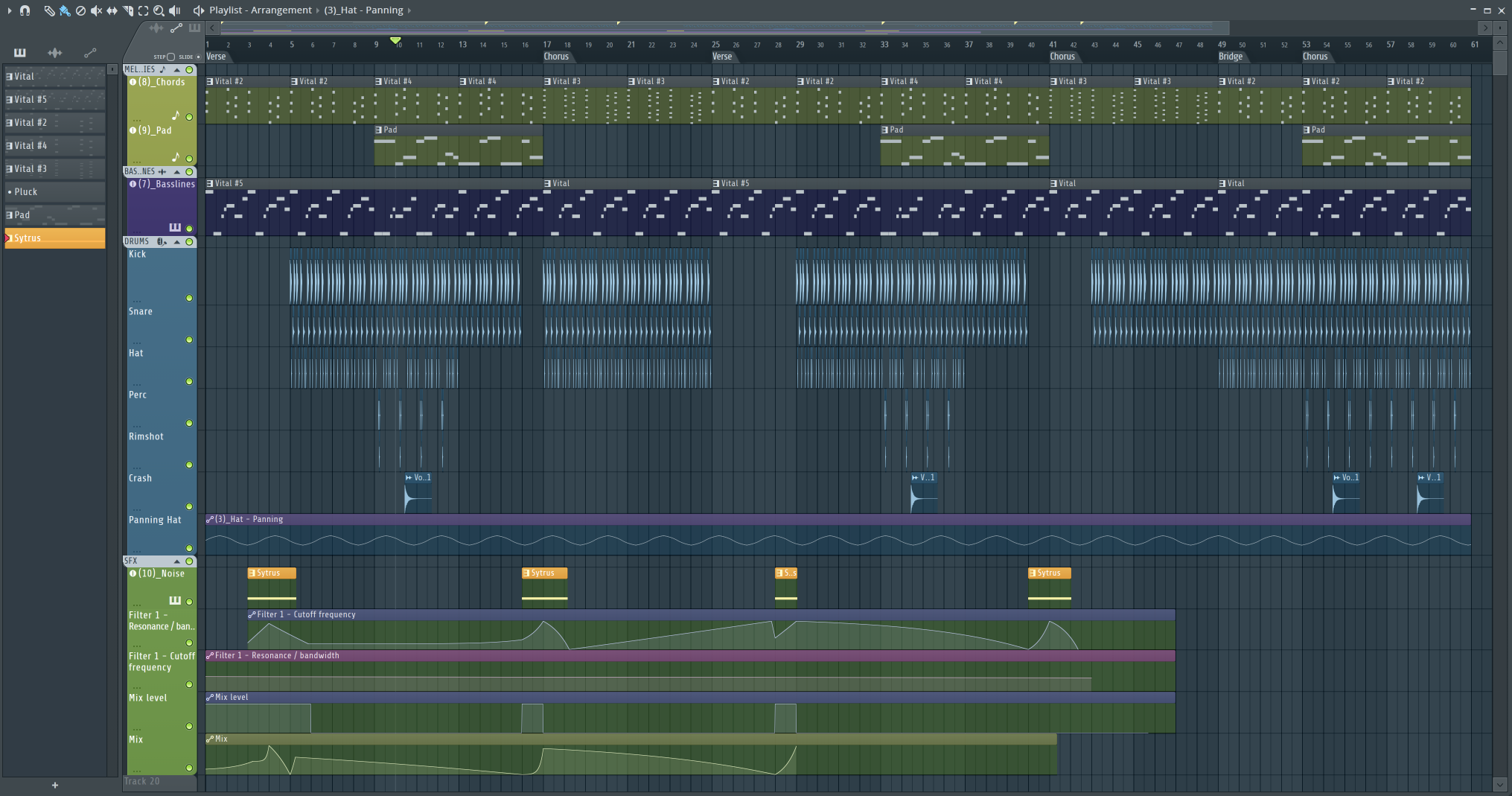The width and height of the screenshot is (1512, 796).
Task: Collapse the MEL..IES track group
Action: click(x=177, y=69)
